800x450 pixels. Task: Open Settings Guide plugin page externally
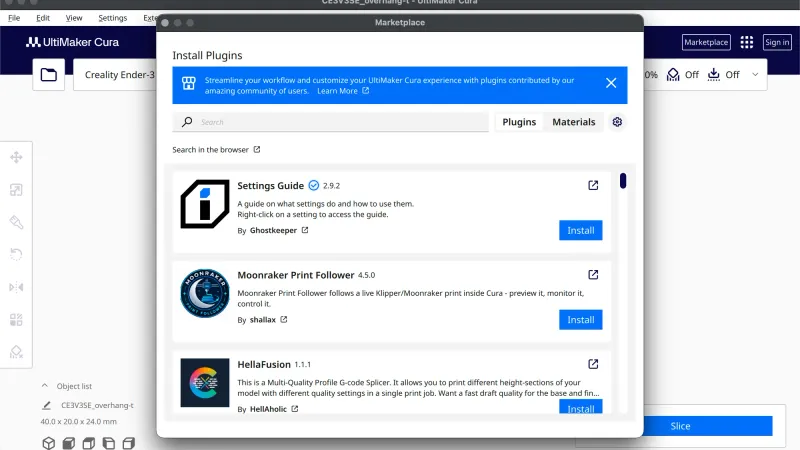pos(593,185)
